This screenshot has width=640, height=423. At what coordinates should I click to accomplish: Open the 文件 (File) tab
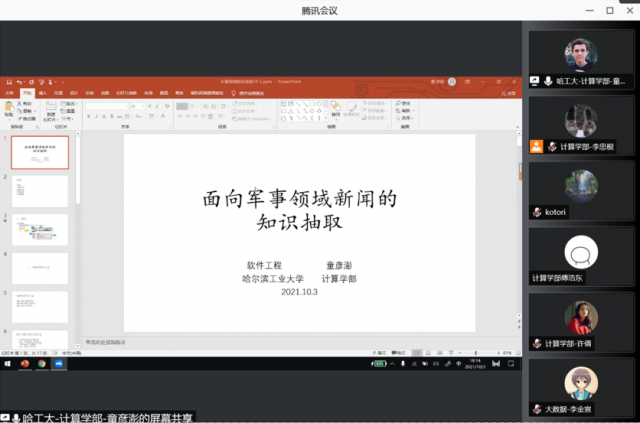coord(10,93)
